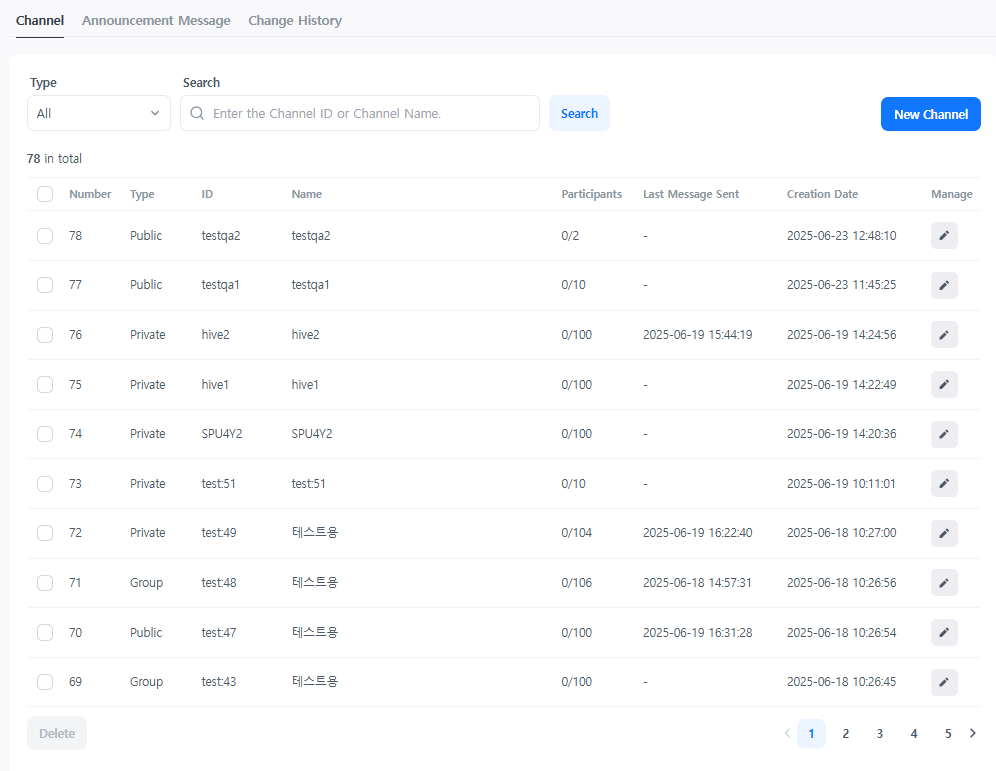Open the Change History tab
The image size is (996, 771).
pos(295,20)
